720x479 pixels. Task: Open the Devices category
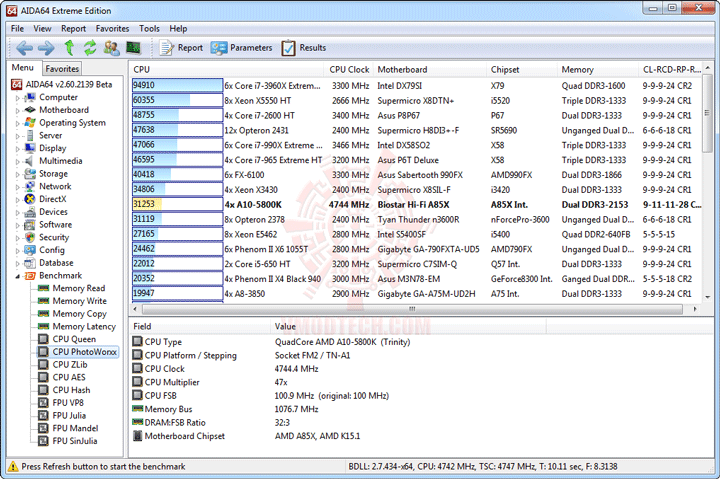[x=53, y=212]
